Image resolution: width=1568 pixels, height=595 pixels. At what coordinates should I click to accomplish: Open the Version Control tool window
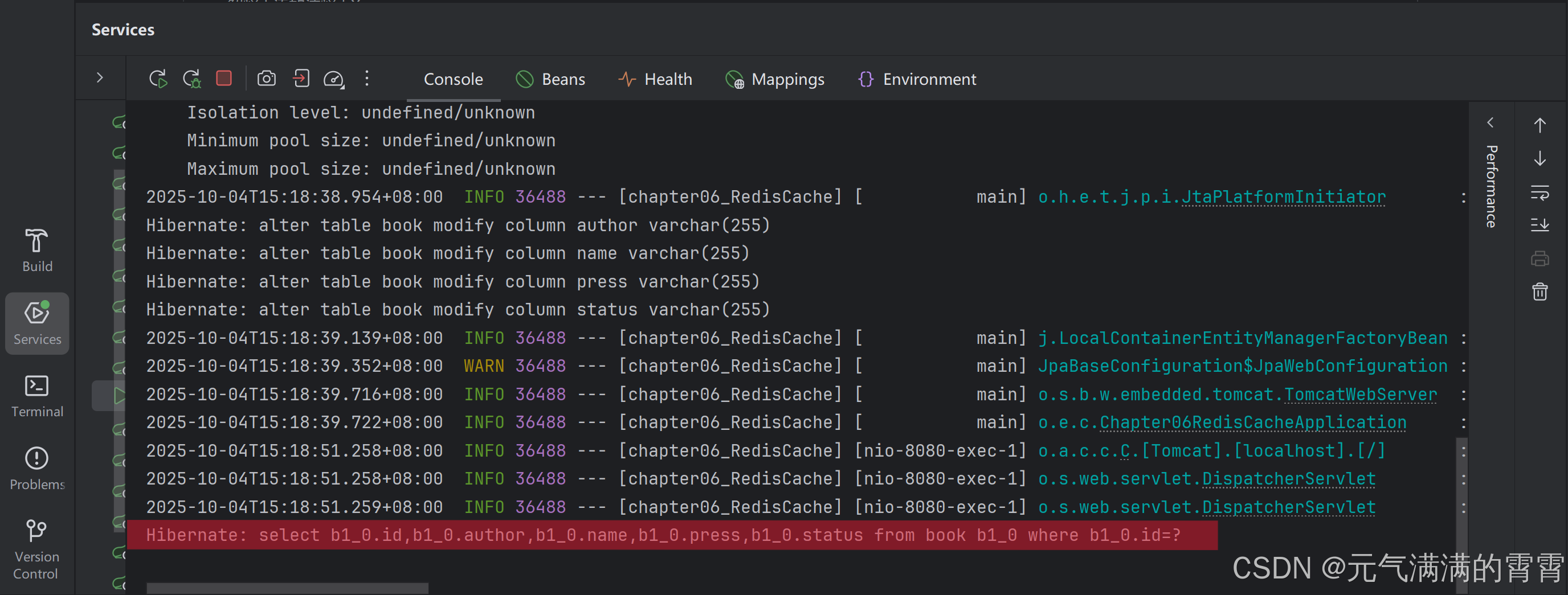36,549
